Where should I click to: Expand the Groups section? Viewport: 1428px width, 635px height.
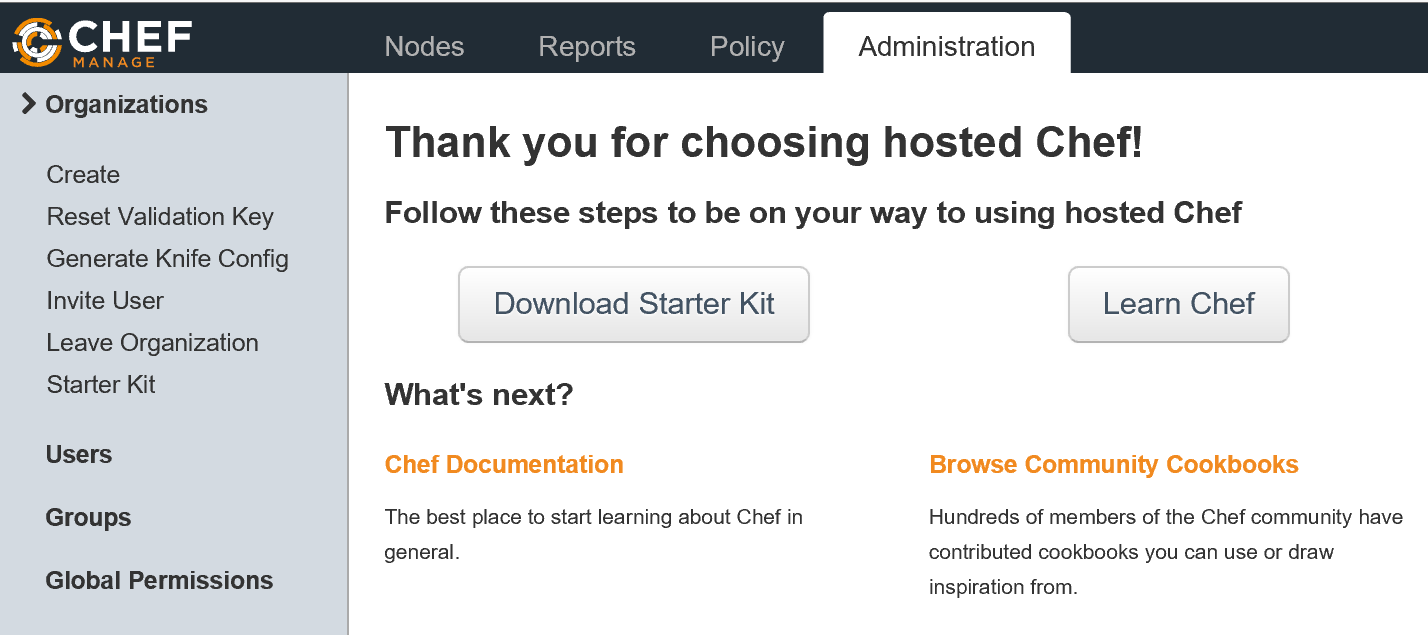pos(88,518)
